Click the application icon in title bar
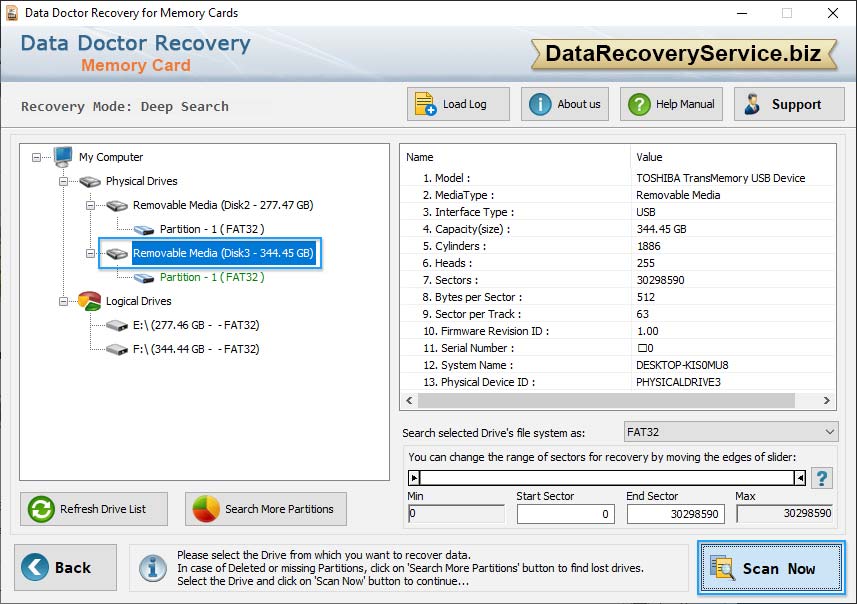 [11, 13]
